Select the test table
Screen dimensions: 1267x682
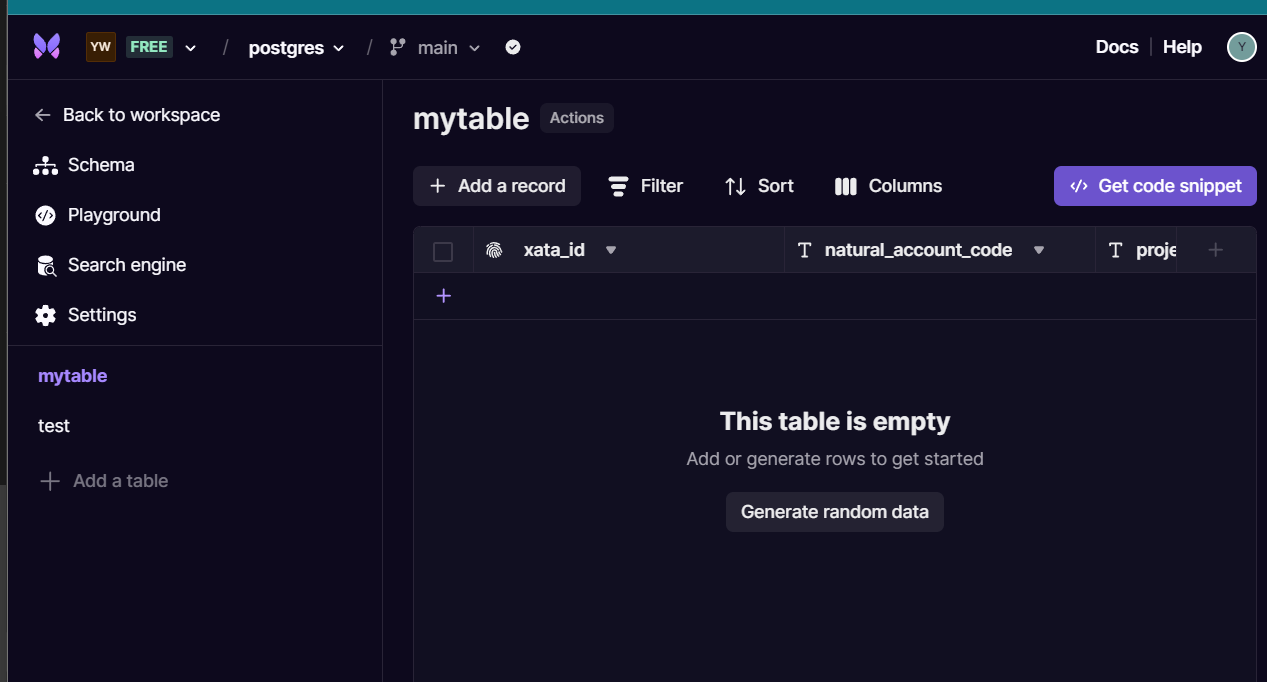[x=54, y=426]
